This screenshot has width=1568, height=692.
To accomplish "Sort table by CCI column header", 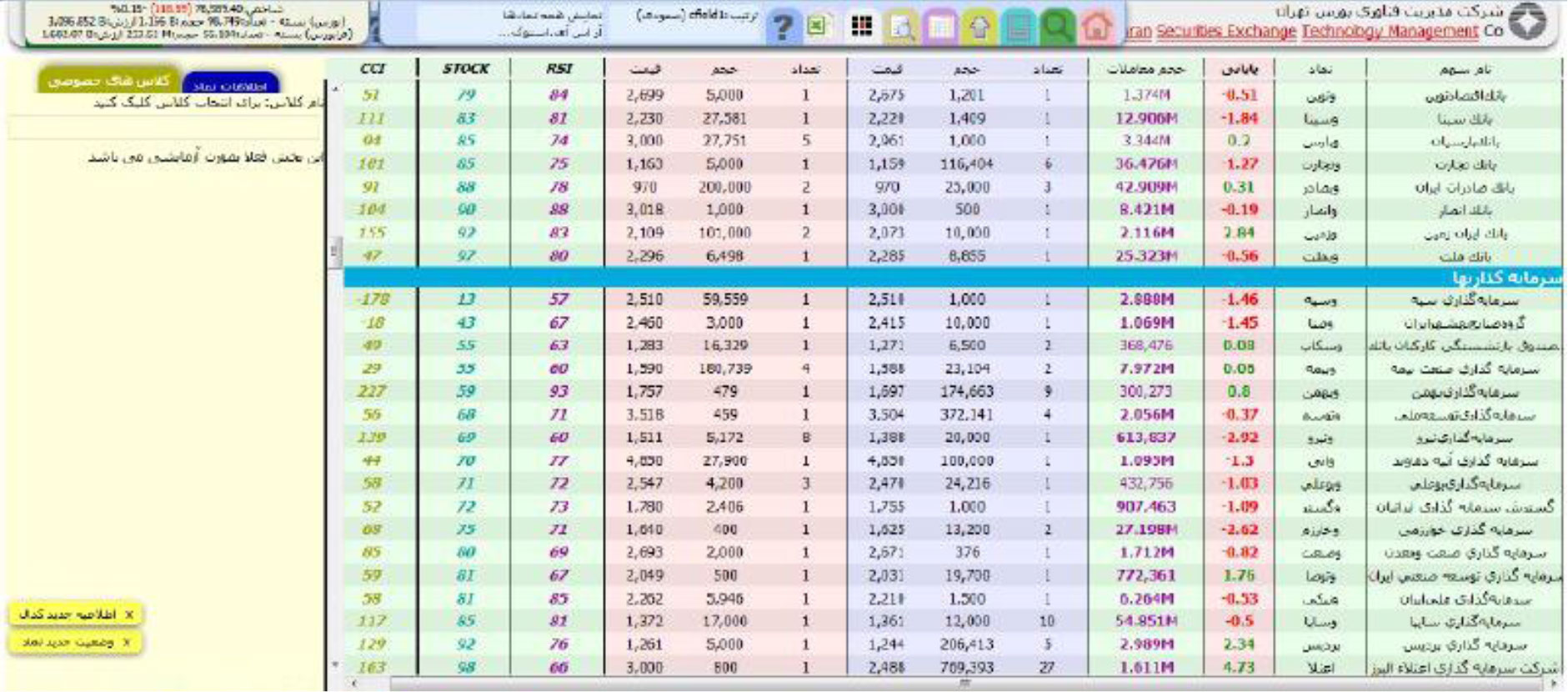I will pyautogui.click(x=372, y=68).
